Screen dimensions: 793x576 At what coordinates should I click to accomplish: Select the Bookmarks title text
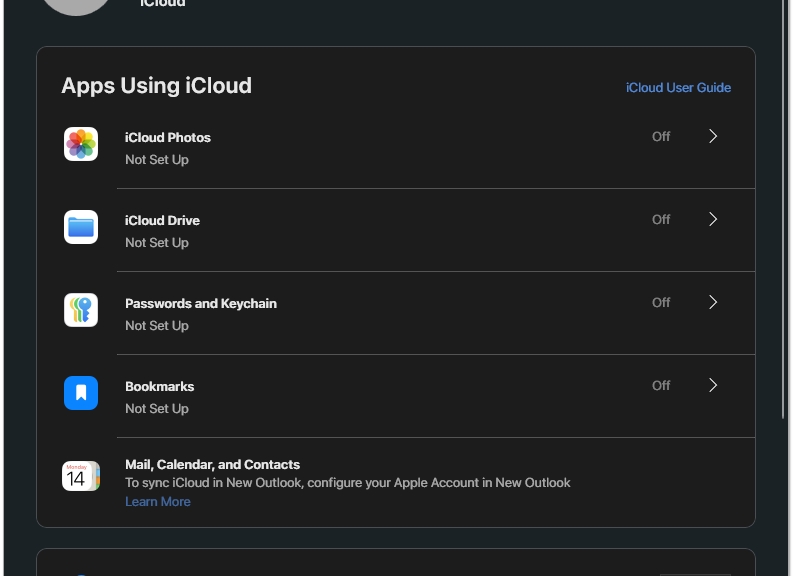[160, 386]
